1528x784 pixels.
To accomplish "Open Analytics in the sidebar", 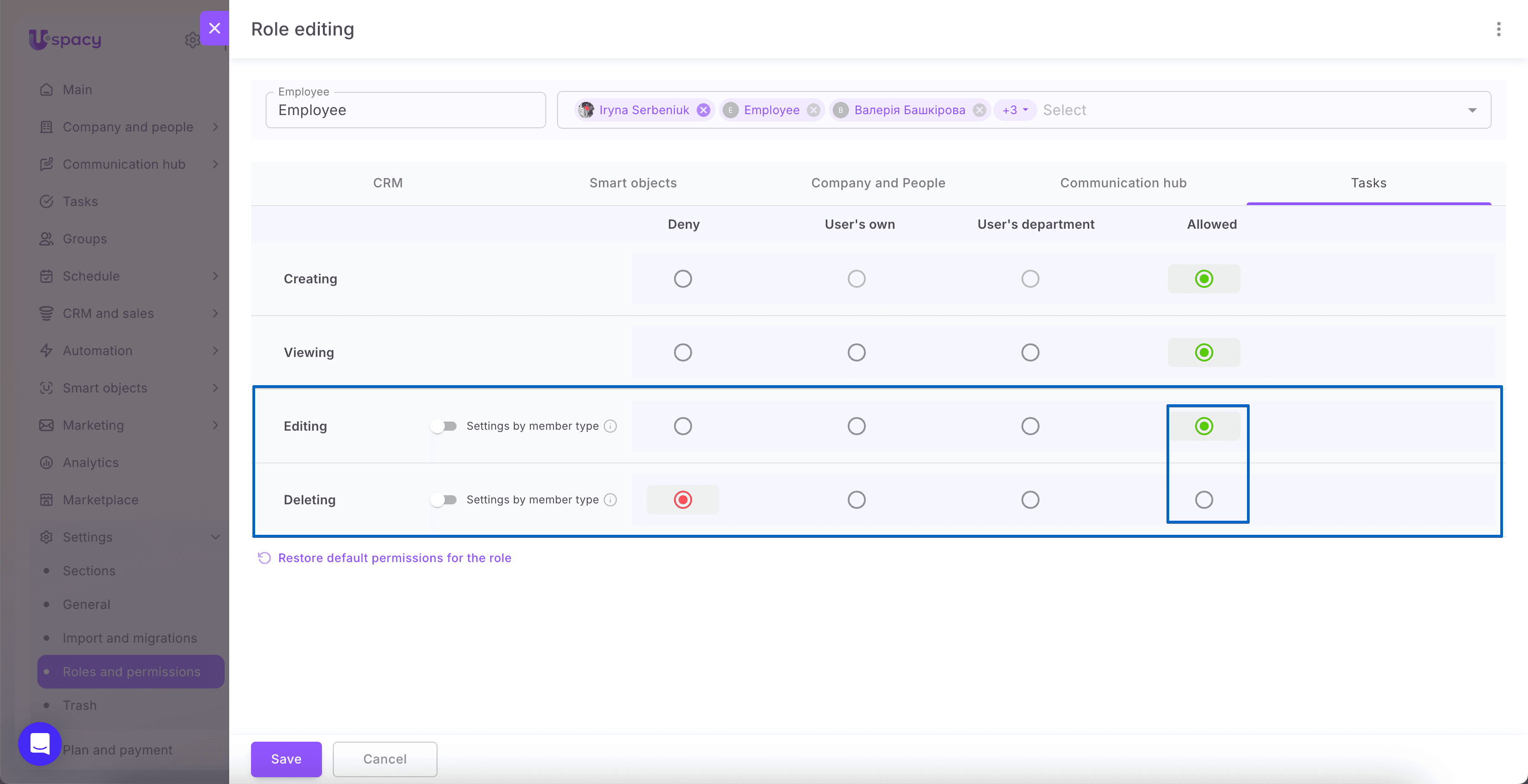I will (91, 462).
